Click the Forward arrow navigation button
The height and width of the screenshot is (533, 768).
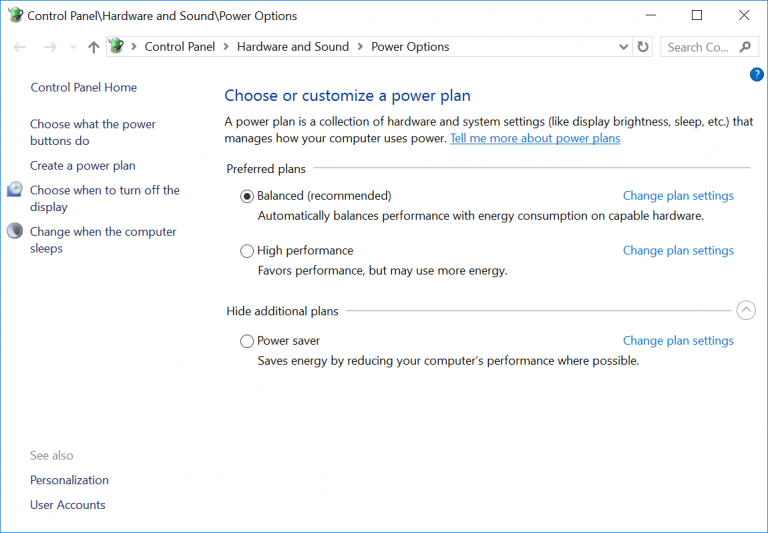pyautogui.click(x=50, y=47)
